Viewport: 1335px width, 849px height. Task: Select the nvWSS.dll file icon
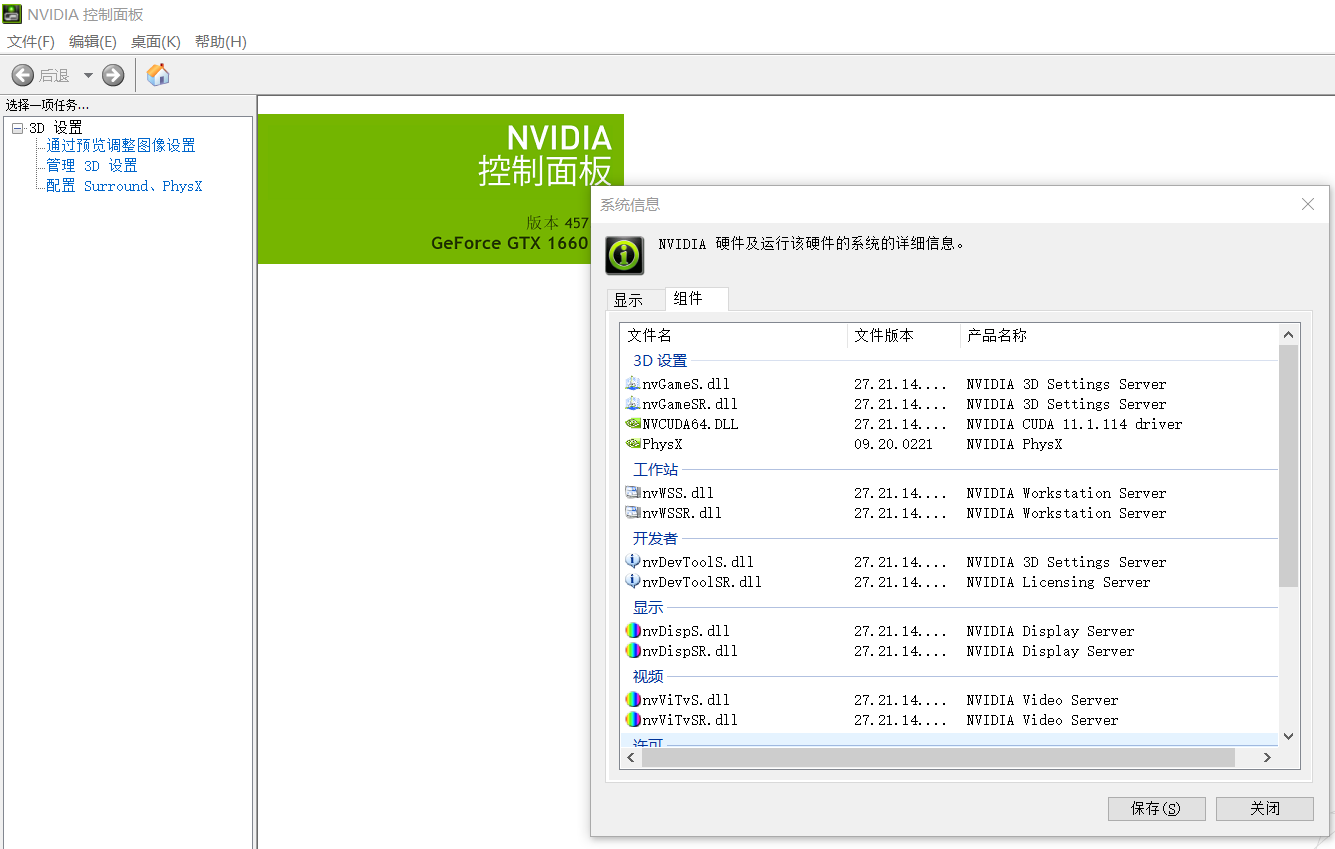point(633,493)
